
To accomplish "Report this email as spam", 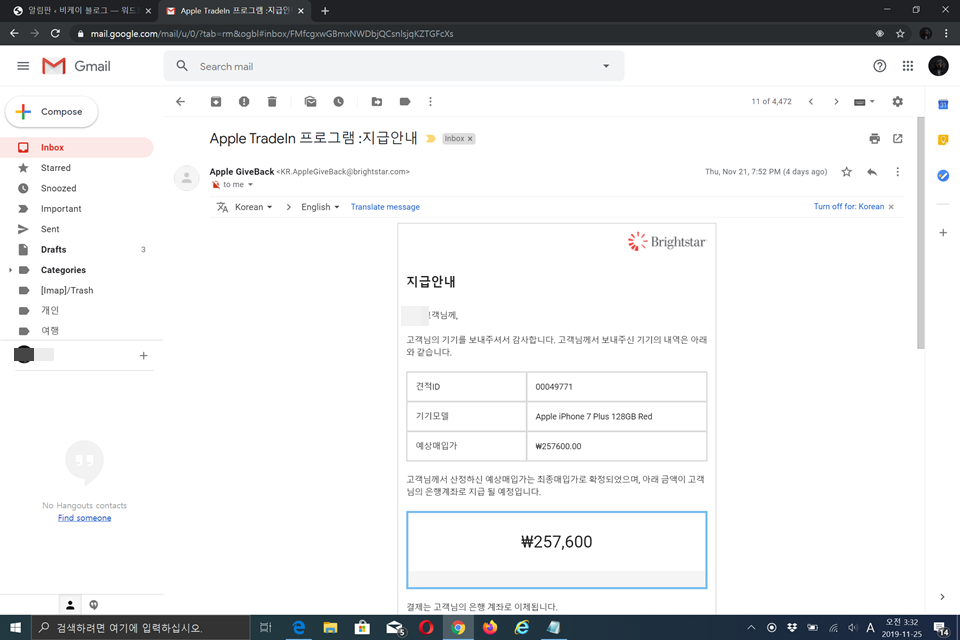I will click(x=244, y=102).
